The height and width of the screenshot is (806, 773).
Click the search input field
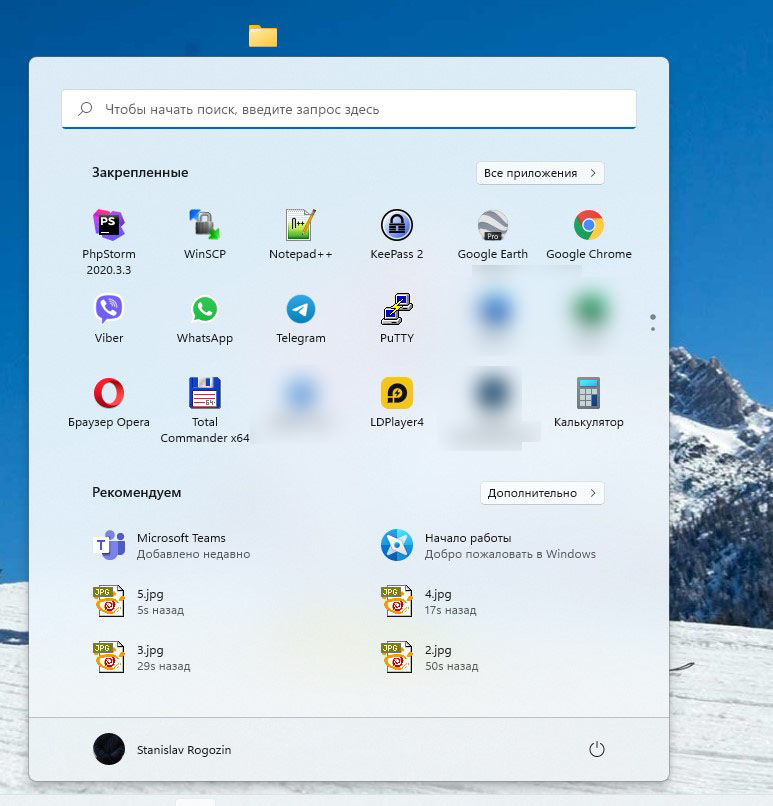pyautogui.click(x=349, y=109)
